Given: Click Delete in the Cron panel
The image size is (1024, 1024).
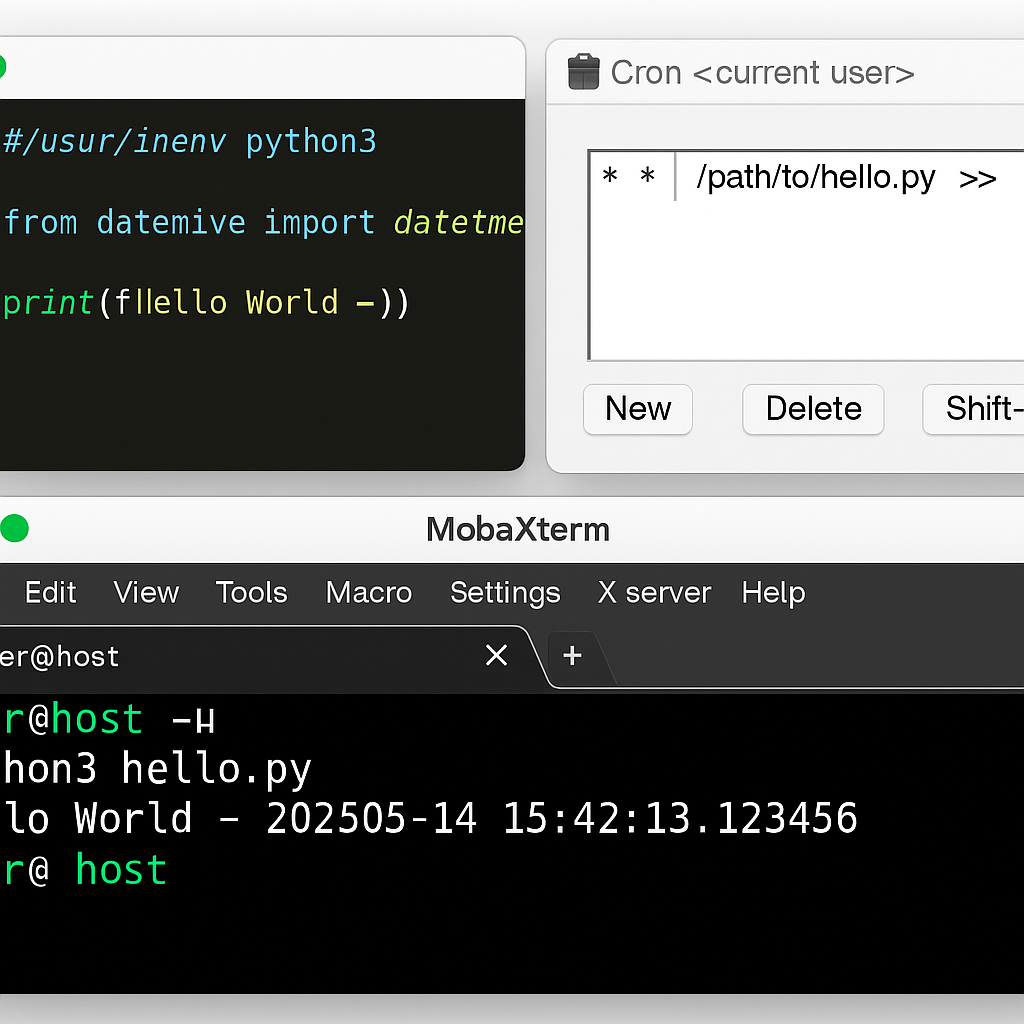Looking at the screenshot, I should coord(813,409).
